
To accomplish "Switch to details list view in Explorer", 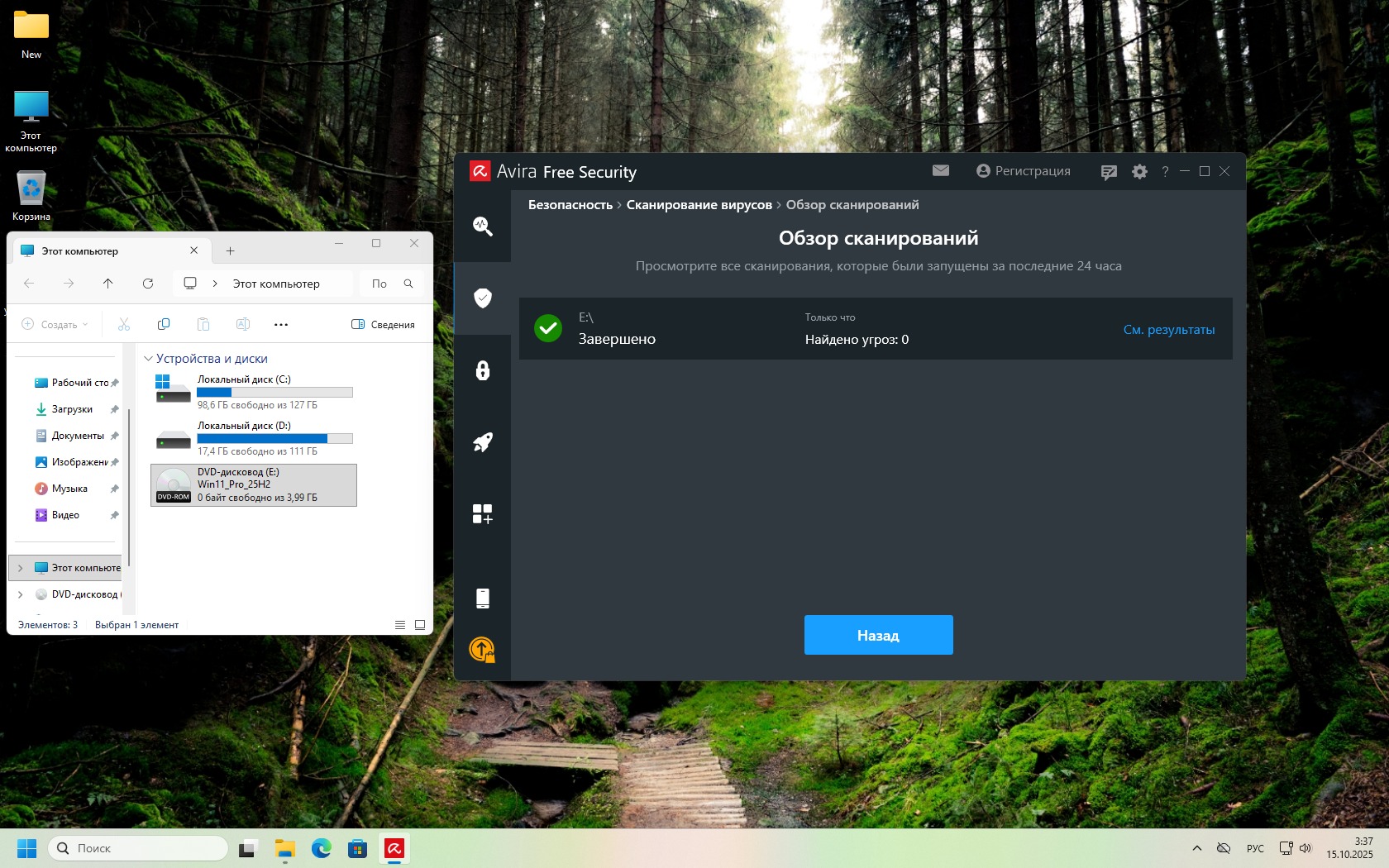I will [400, 625].
